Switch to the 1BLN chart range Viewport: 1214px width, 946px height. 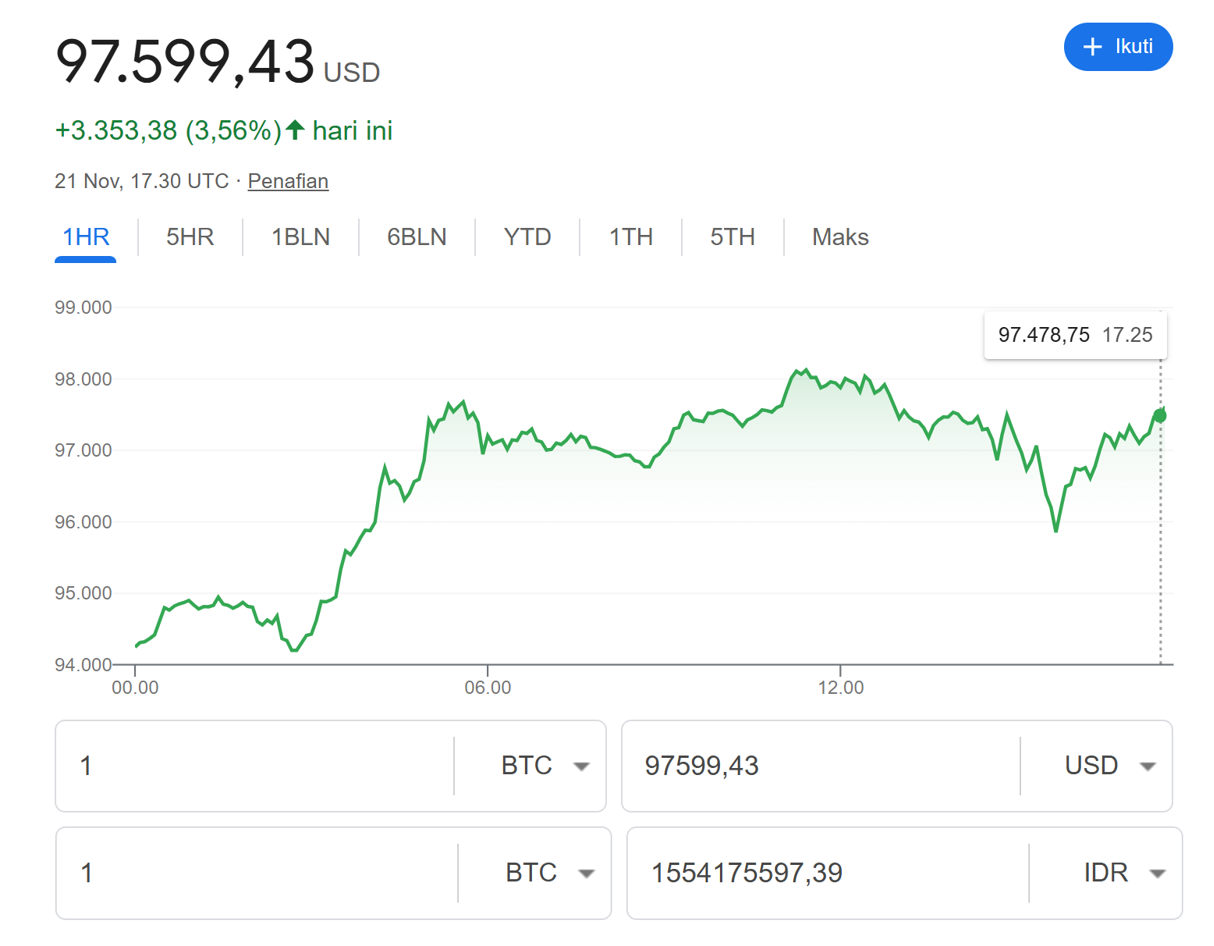pos(300,237)
